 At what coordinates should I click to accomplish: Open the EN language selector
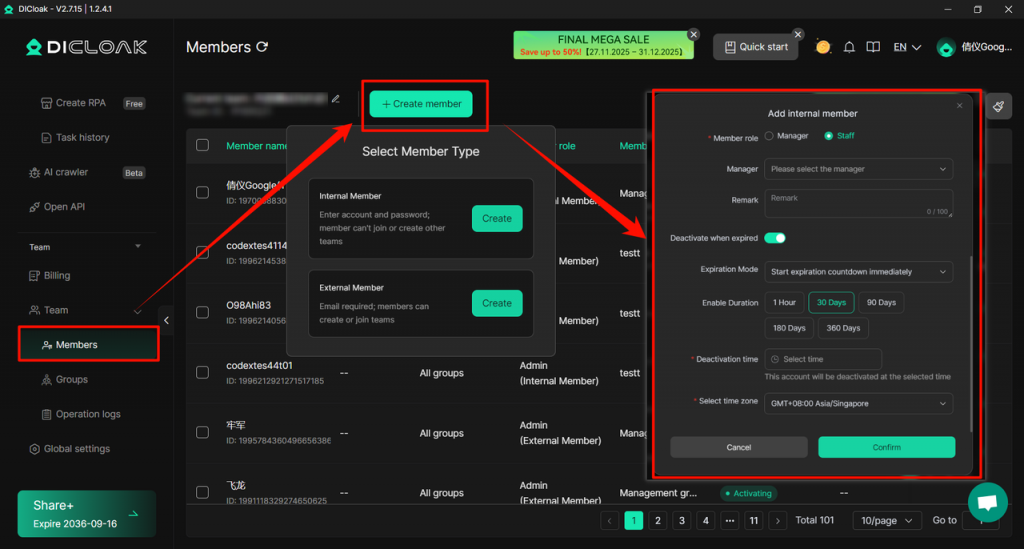(907, 47)
